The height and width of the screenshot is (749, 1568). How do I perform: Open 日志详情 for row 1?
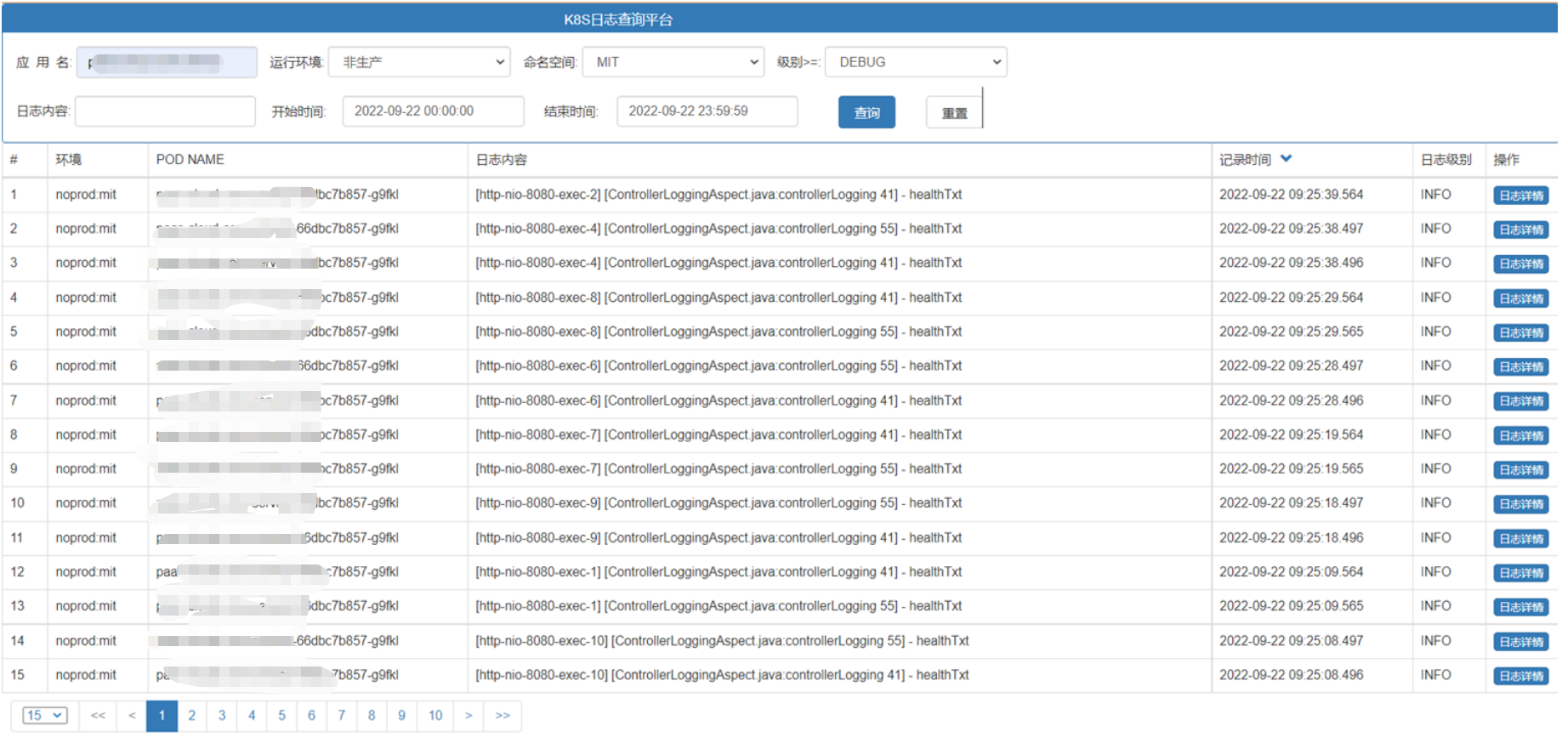(x=1520, y=196)
